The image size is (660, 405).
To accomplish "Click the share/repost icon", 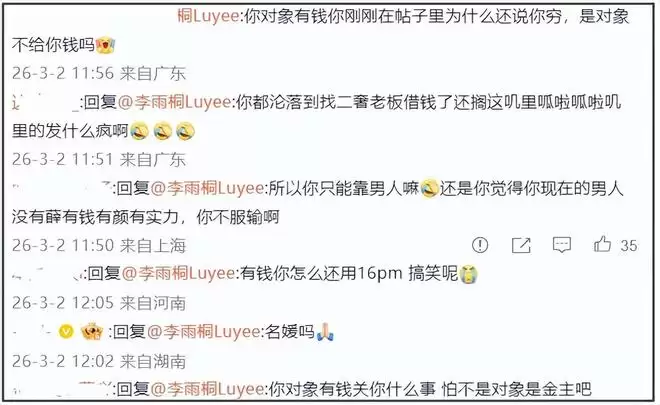I will [521, 245].
